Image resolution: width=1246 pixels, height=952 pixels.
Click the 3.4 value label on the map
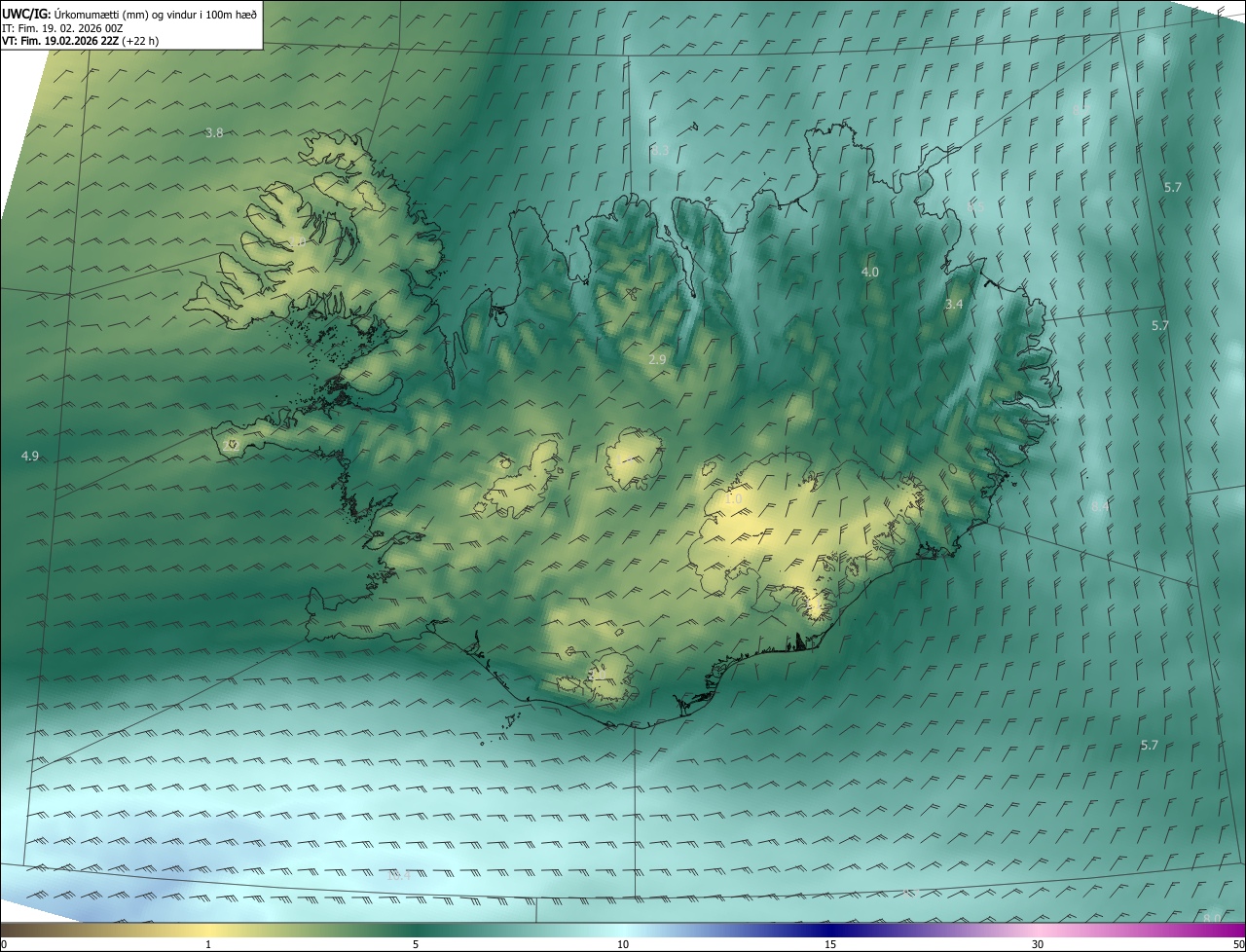(x=954, y=304)
